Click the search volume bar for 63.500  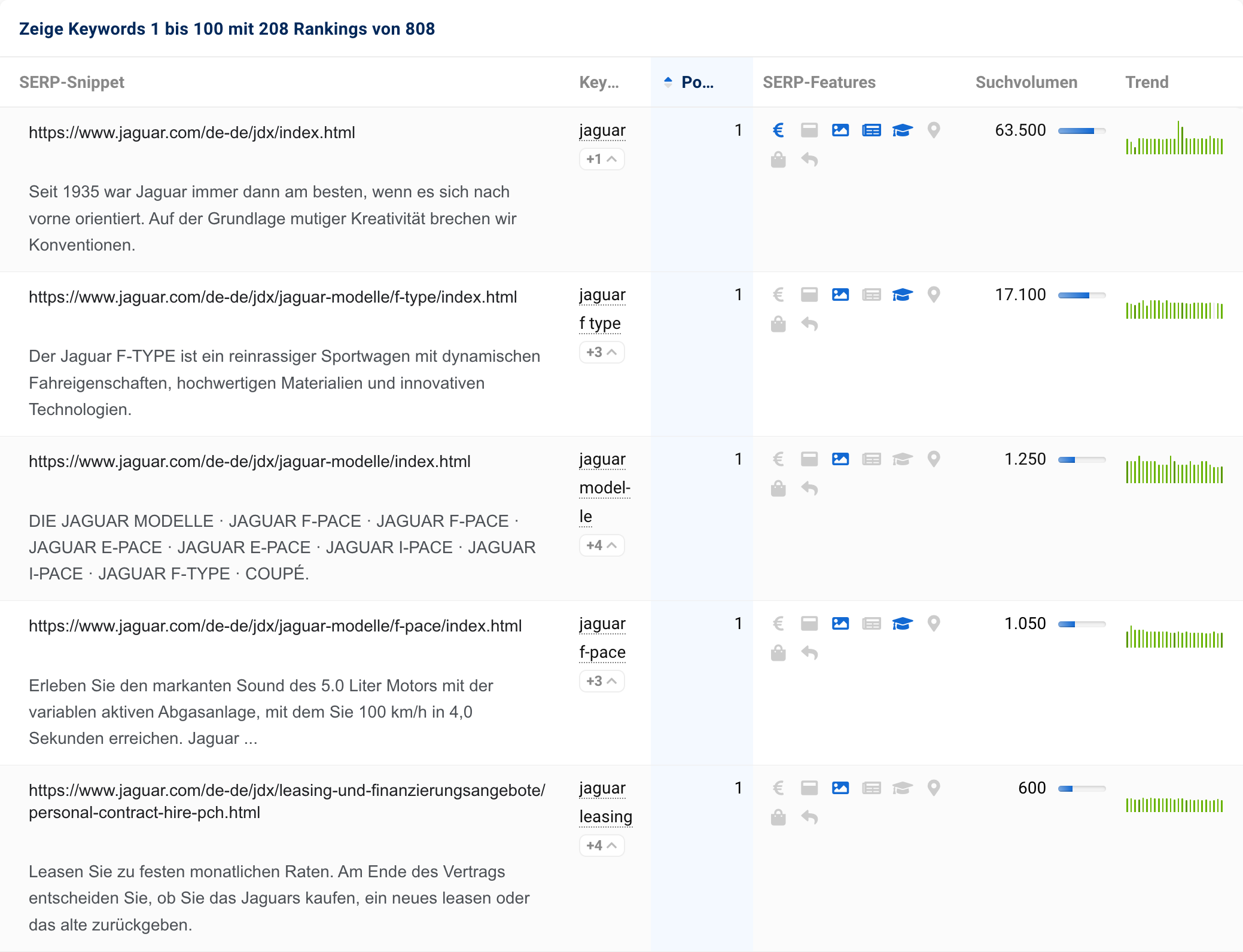[1081, 130]
